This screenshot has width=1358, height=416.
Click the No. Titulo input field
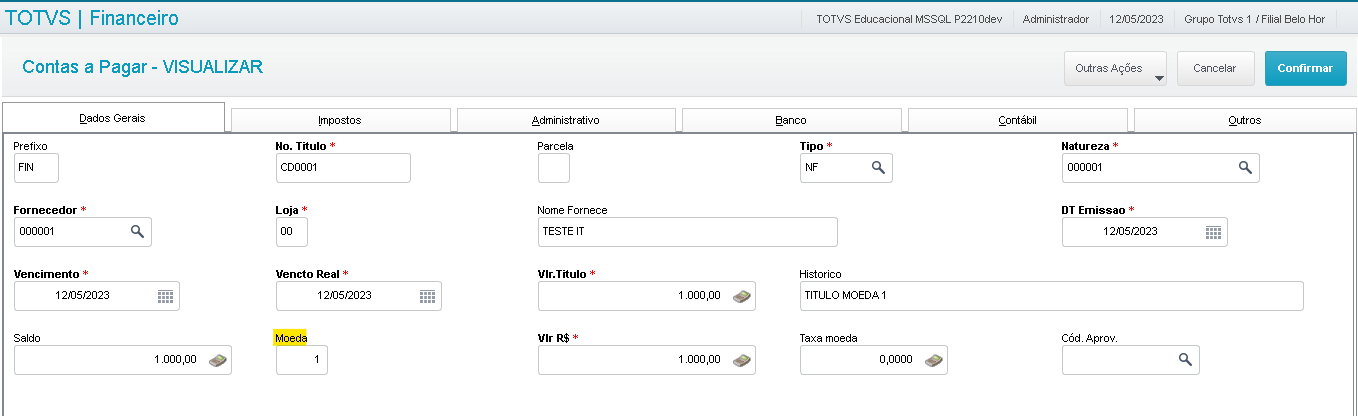(x=342, y=168)
